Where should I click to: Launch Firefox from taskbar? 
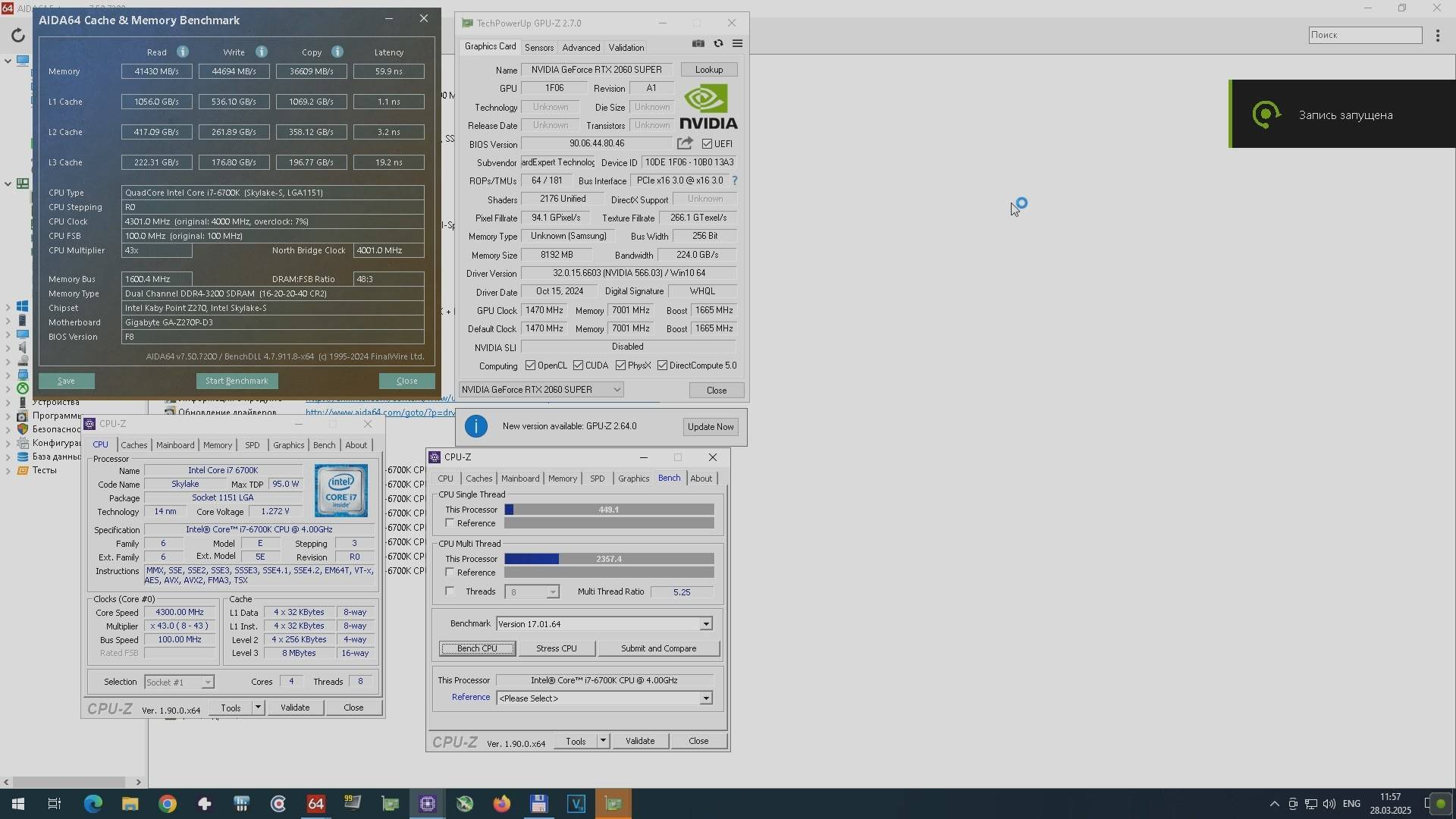[502, 804]
